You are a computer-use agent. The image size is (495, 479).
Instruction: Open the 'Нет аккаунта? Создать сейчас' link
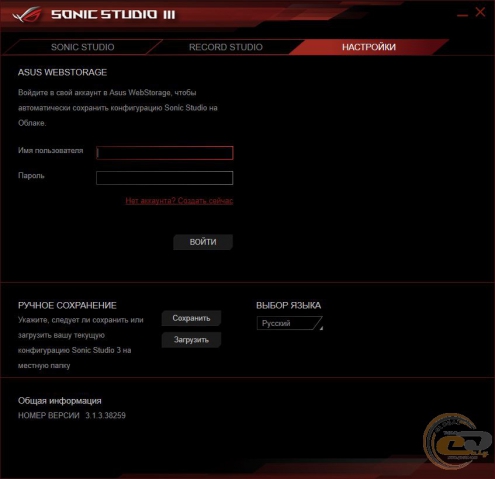(179, 201)
